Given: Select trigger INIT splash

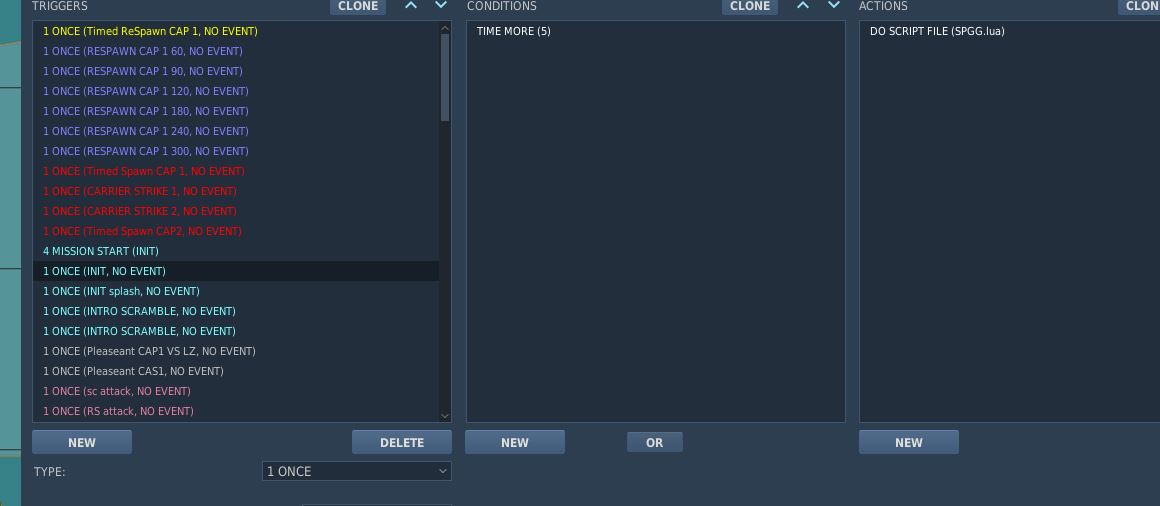Looking at the screenshot, I should [x=236, y=291].
